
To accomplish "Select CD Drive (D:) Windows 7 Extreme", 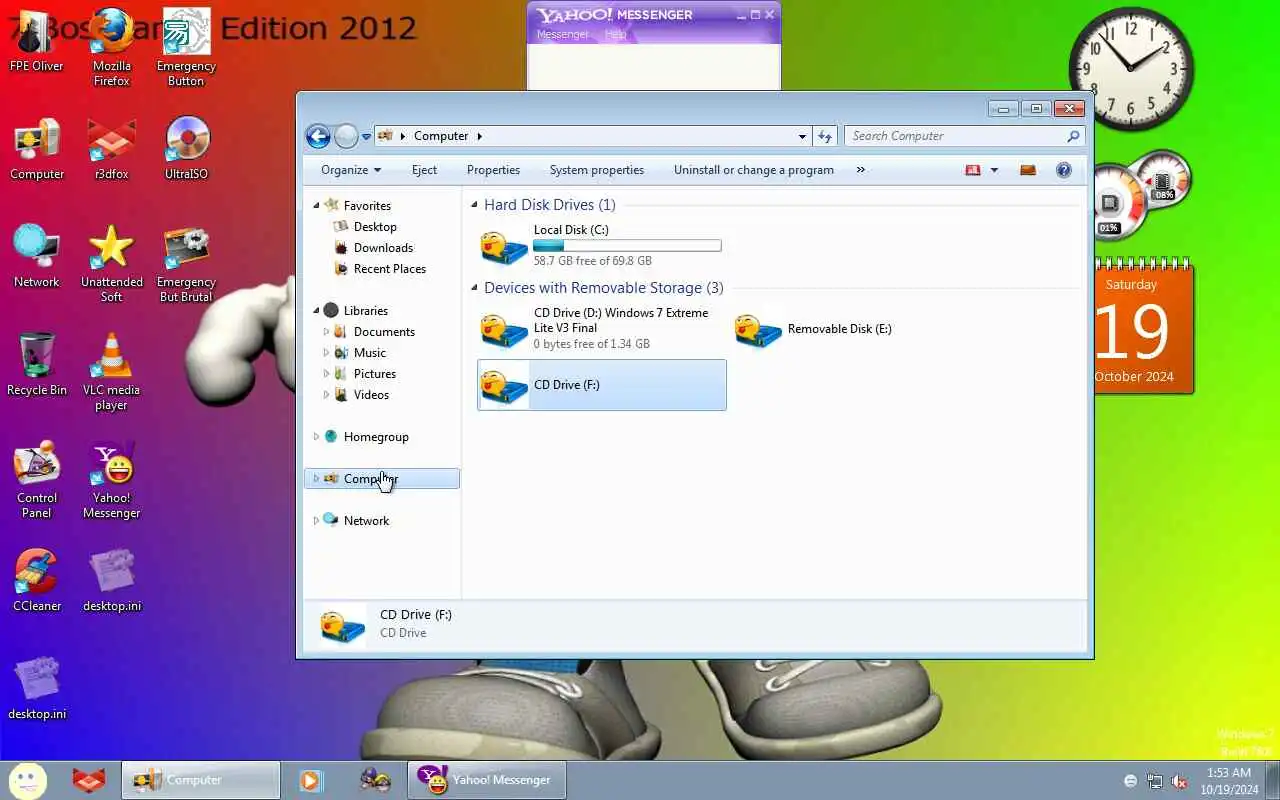I will tap(602, 328).
